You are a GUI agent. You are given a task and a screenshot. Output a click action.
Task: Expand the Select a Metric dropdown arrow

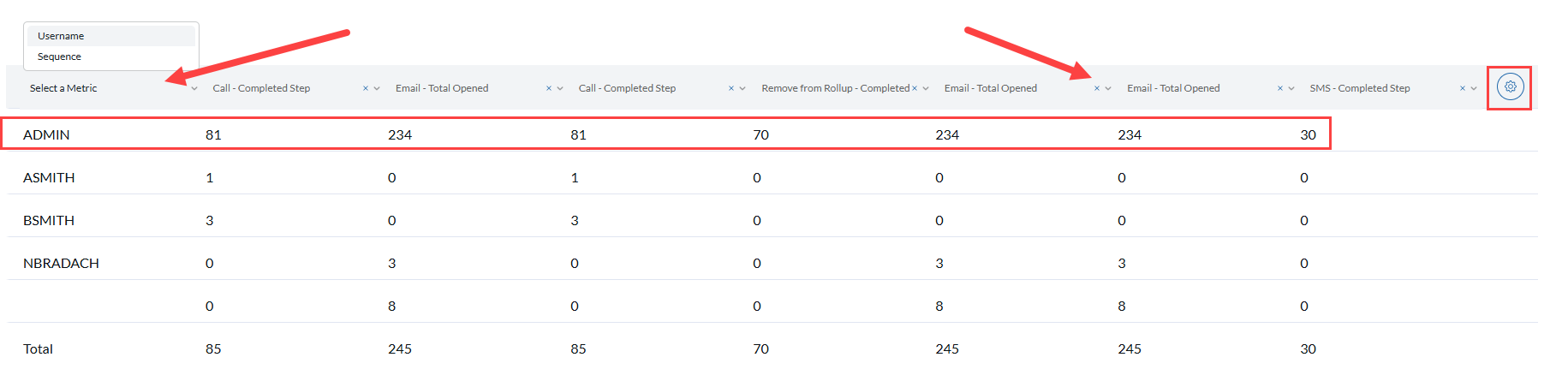(x=194, y=88)
